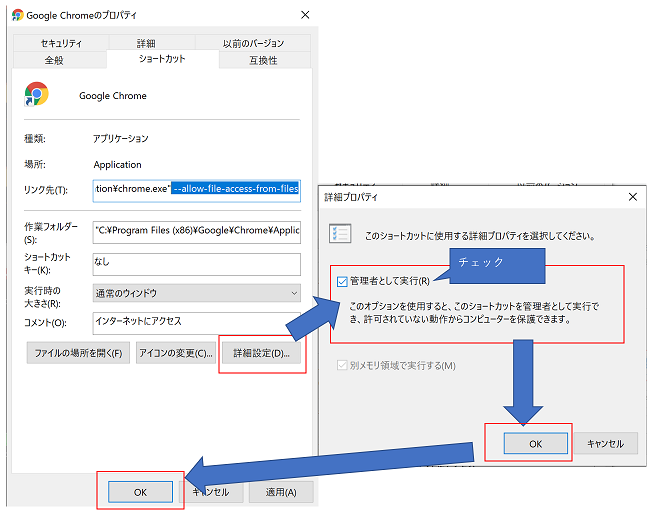The width and height of the screenshot is (652, 515).
Task: Click the ショートカットキー(K) field showing なし
Action: (196, 264)
